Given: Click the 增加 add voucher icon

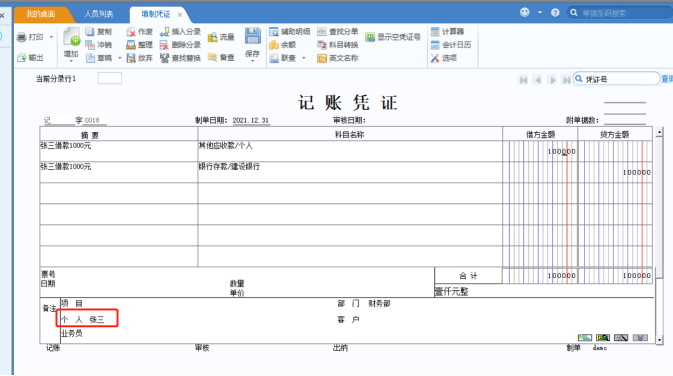Looking at the screenshot, I should click(71, 36).
